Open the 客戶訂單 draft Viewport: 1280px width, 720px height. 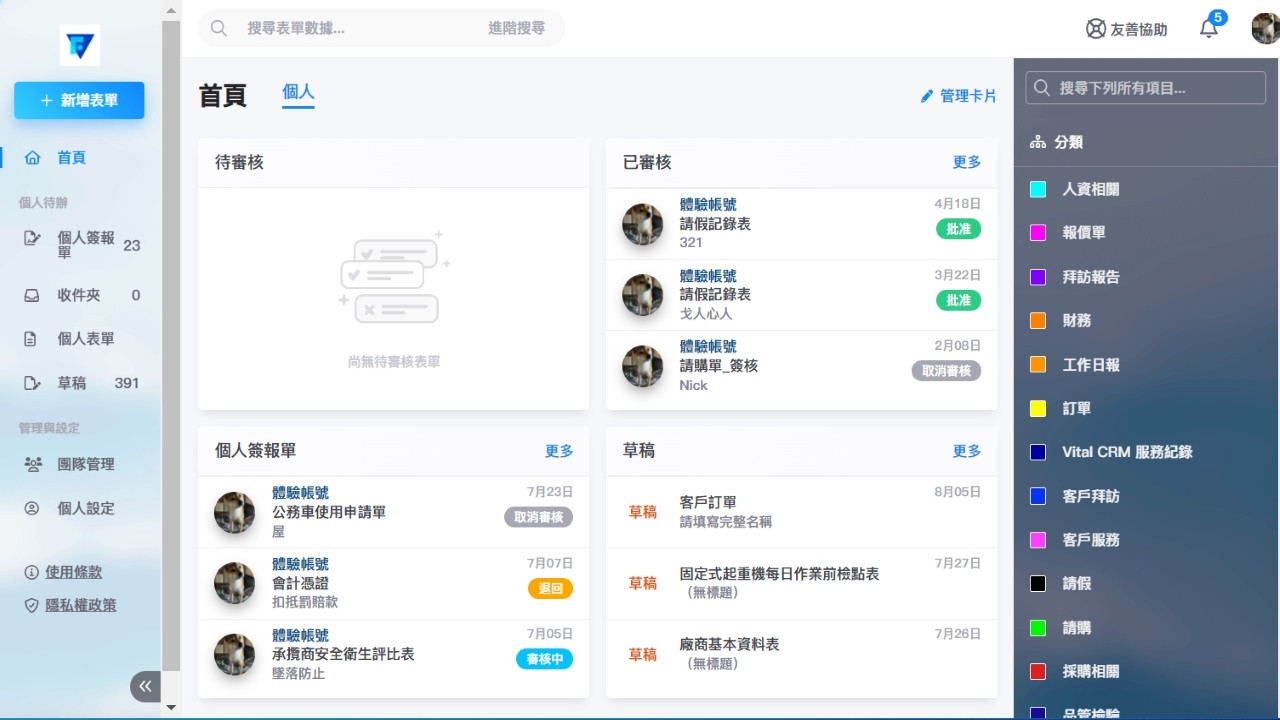coord(802,512)
